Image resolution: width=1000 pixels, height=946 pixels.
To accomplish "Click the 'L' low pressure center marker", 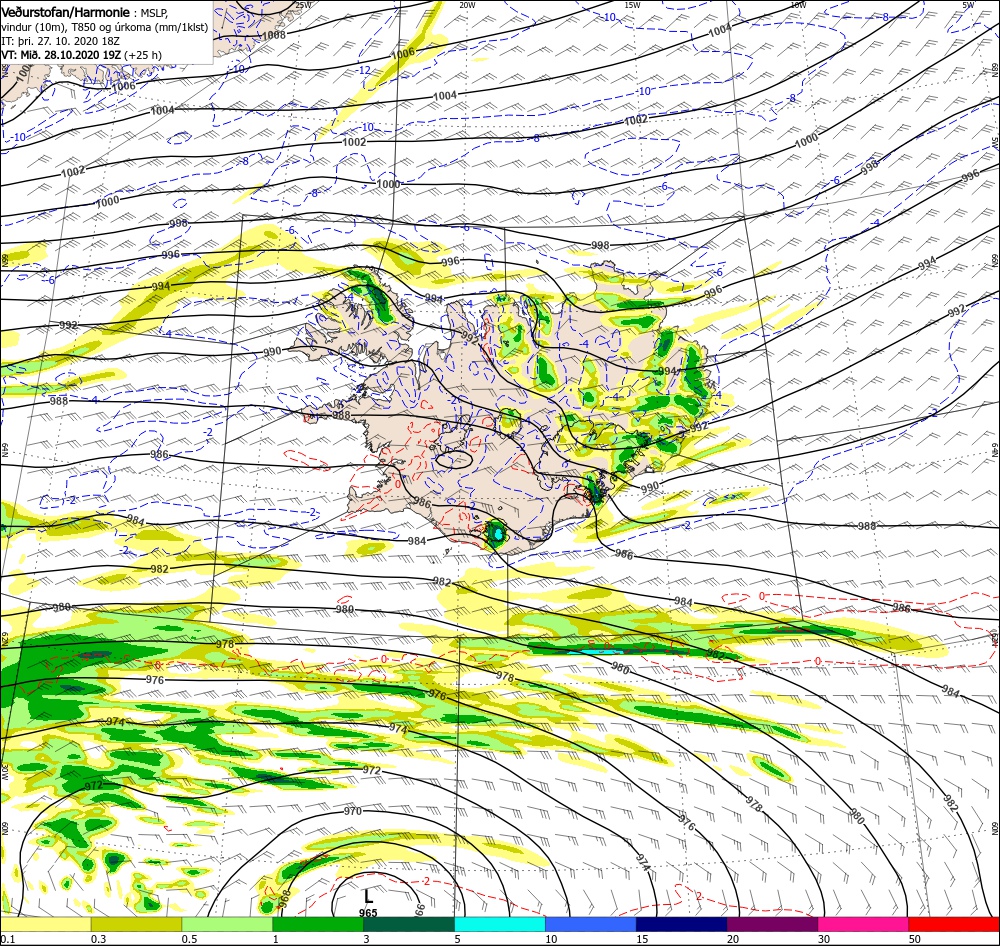I will tap(368, 898).
